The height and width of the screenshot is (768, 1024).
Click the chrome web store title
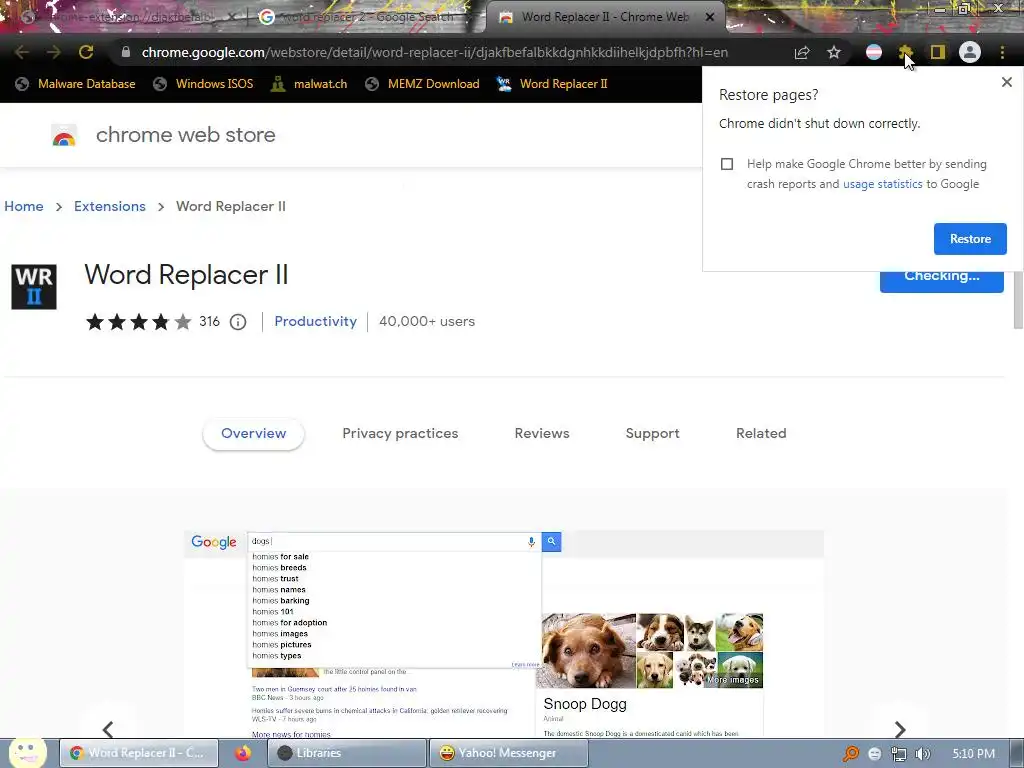click(185, 135)
